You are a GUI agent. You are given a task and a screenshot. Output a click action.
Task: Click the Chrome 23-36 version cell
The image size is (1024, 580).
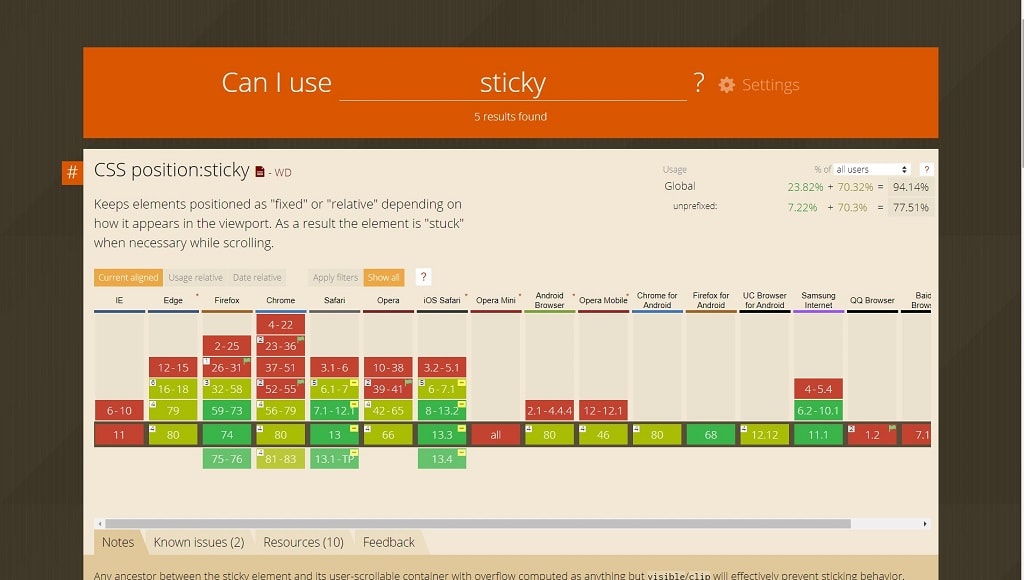(280, 346)
